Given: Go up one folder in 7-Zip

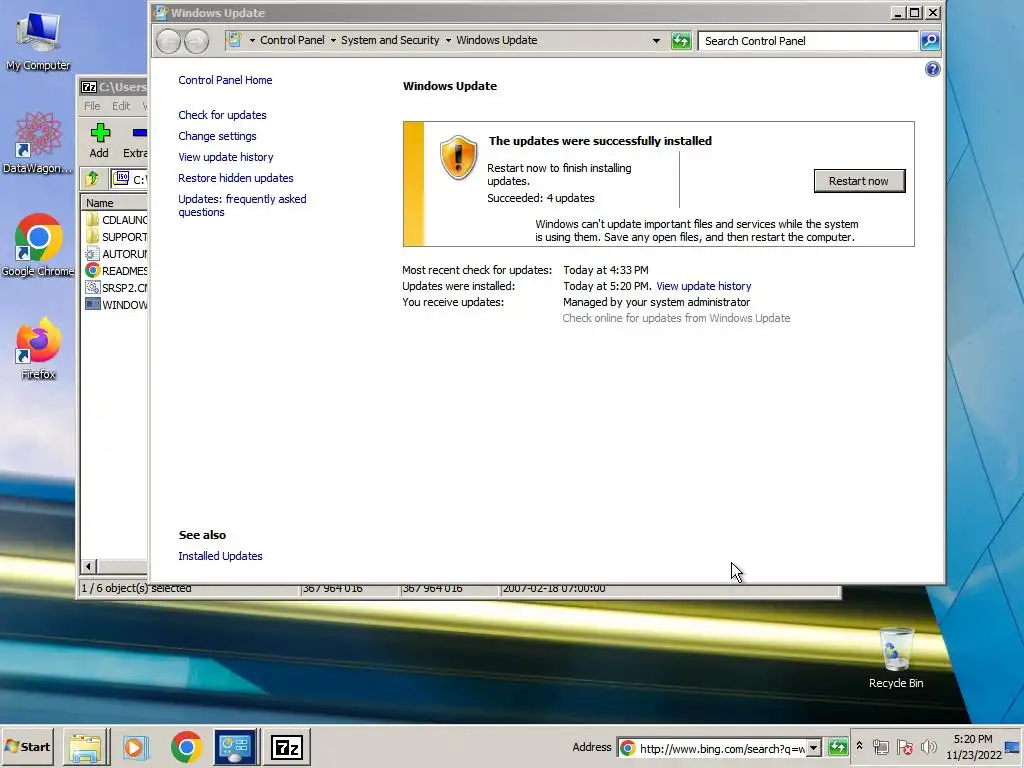Looking at the screenshot, I should (x=92, y=178).
